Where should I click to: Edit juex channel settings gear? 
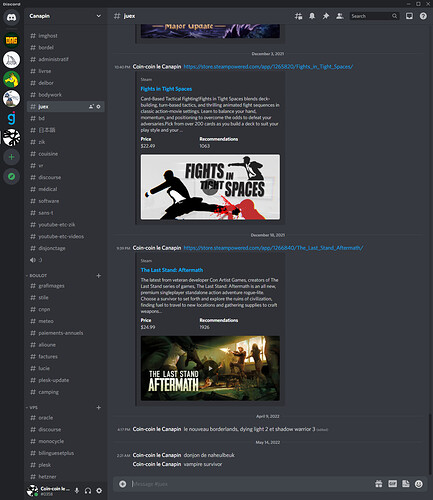click(x=98, y=107)
